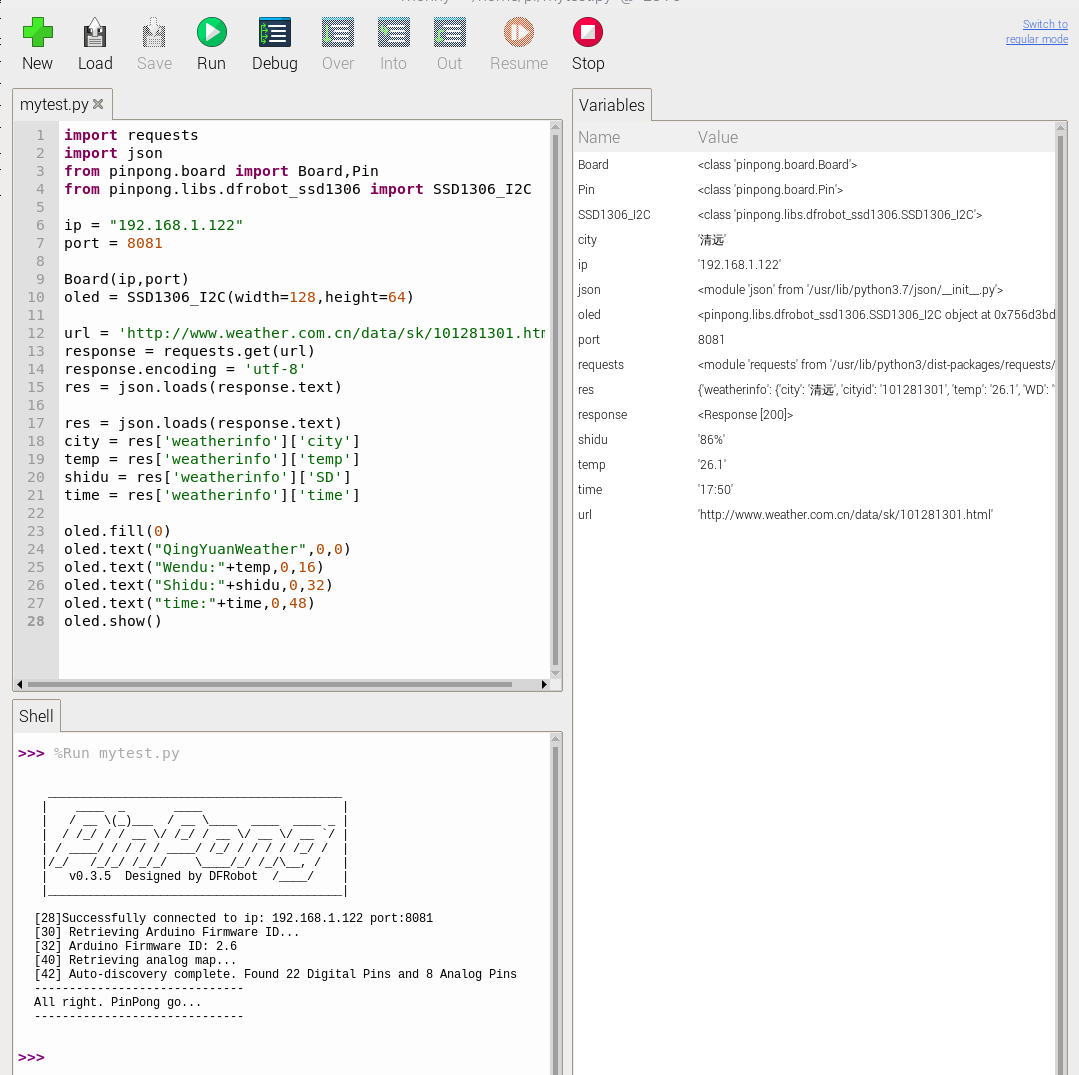Click 'Board(ip,port)' code line
The height and width of the screenshot is (1075, 1079).
(x=126, y=279)
